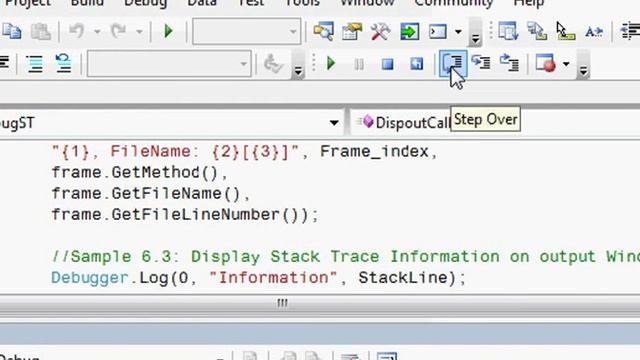Viewport: 640px width, 360px height.
Task: Click the Debugger.Log code line
Action: [258, 278]
